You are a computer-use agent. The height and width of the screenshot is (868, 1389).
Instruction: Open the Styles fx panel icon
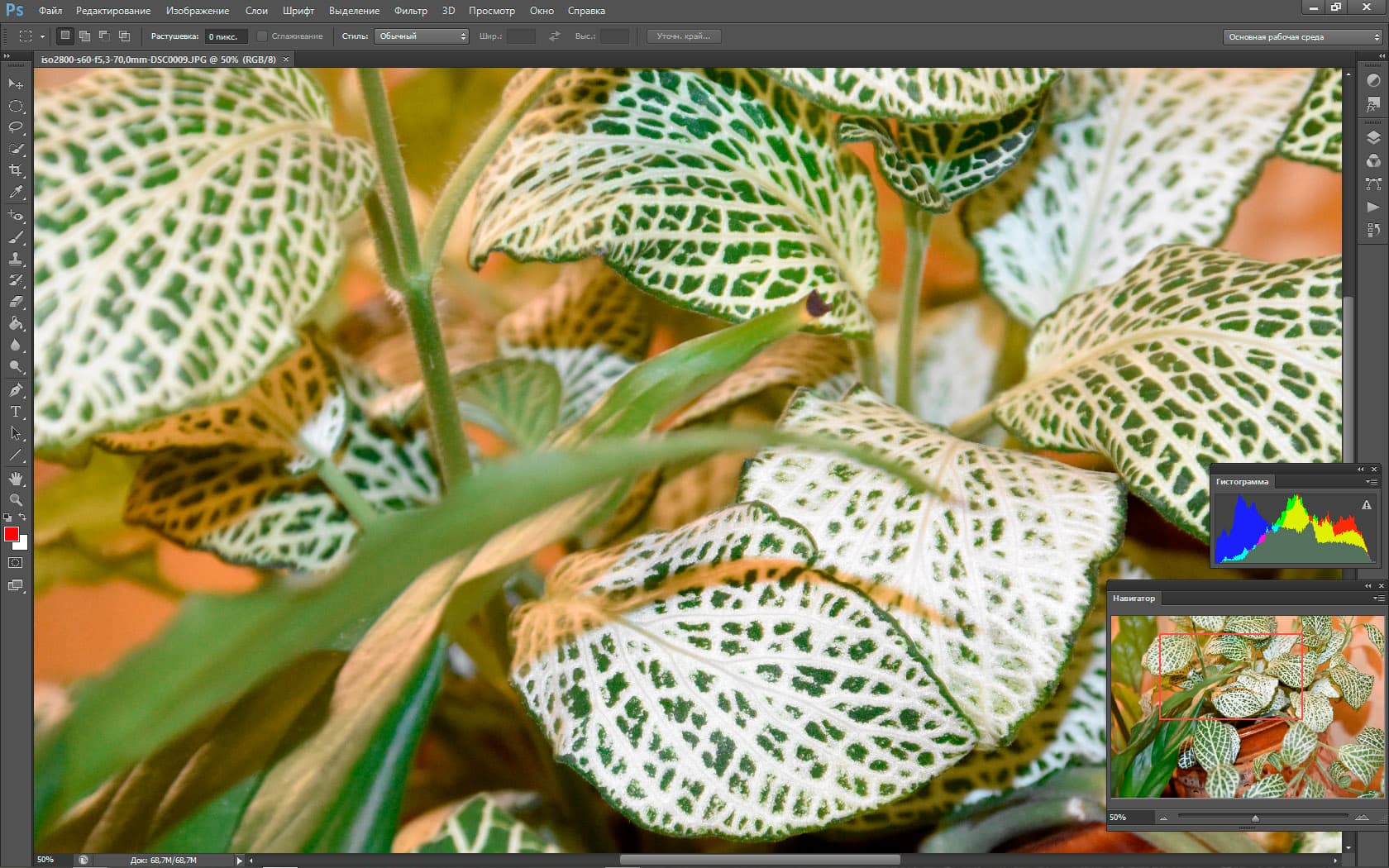[1373, 103]
